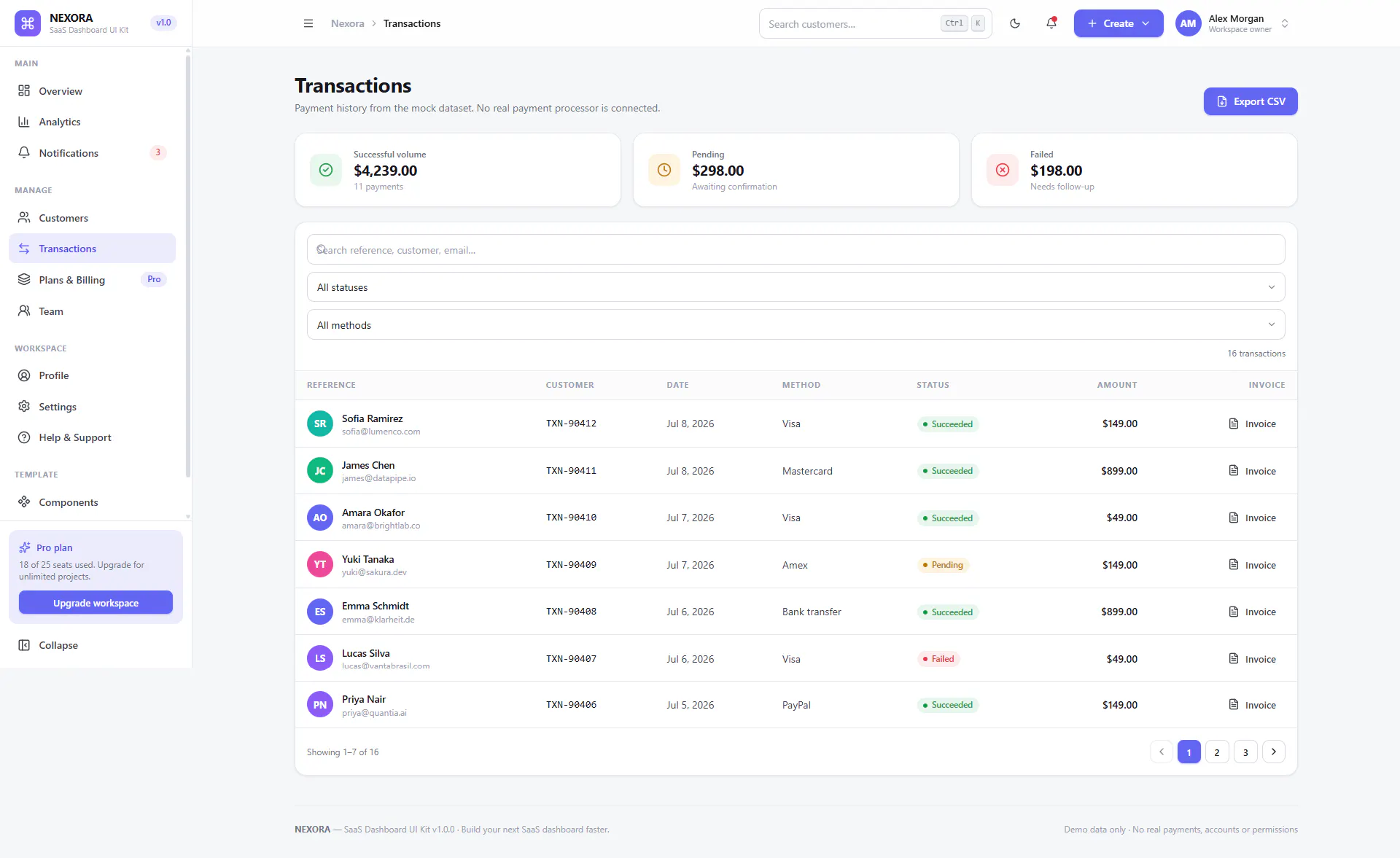Click James Chen JC avatar
This screenshot has height=858, width=1400.
320,471
